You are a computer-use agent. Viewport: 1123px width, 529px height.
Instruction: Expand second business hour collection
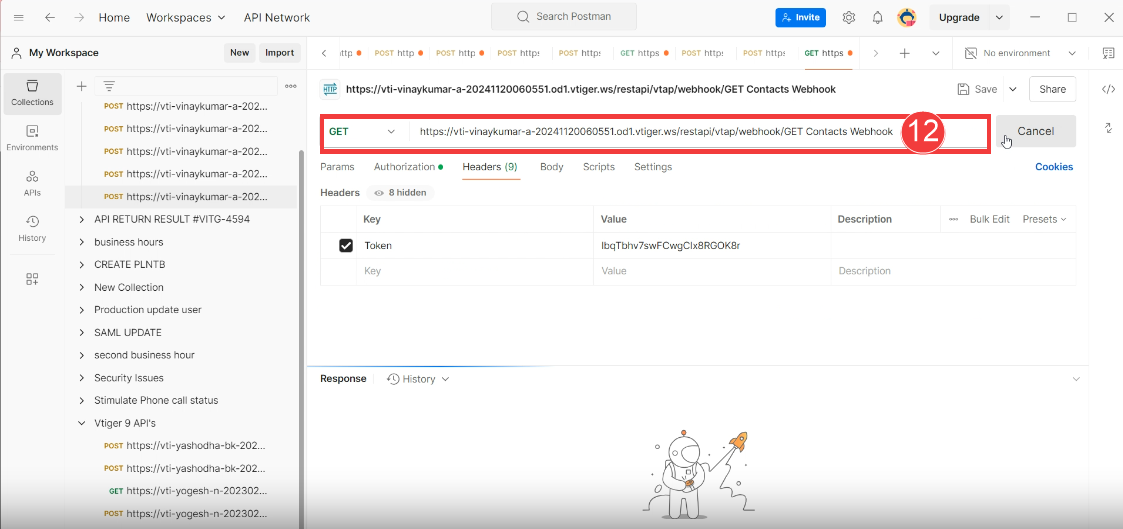(x=82, y=355)
